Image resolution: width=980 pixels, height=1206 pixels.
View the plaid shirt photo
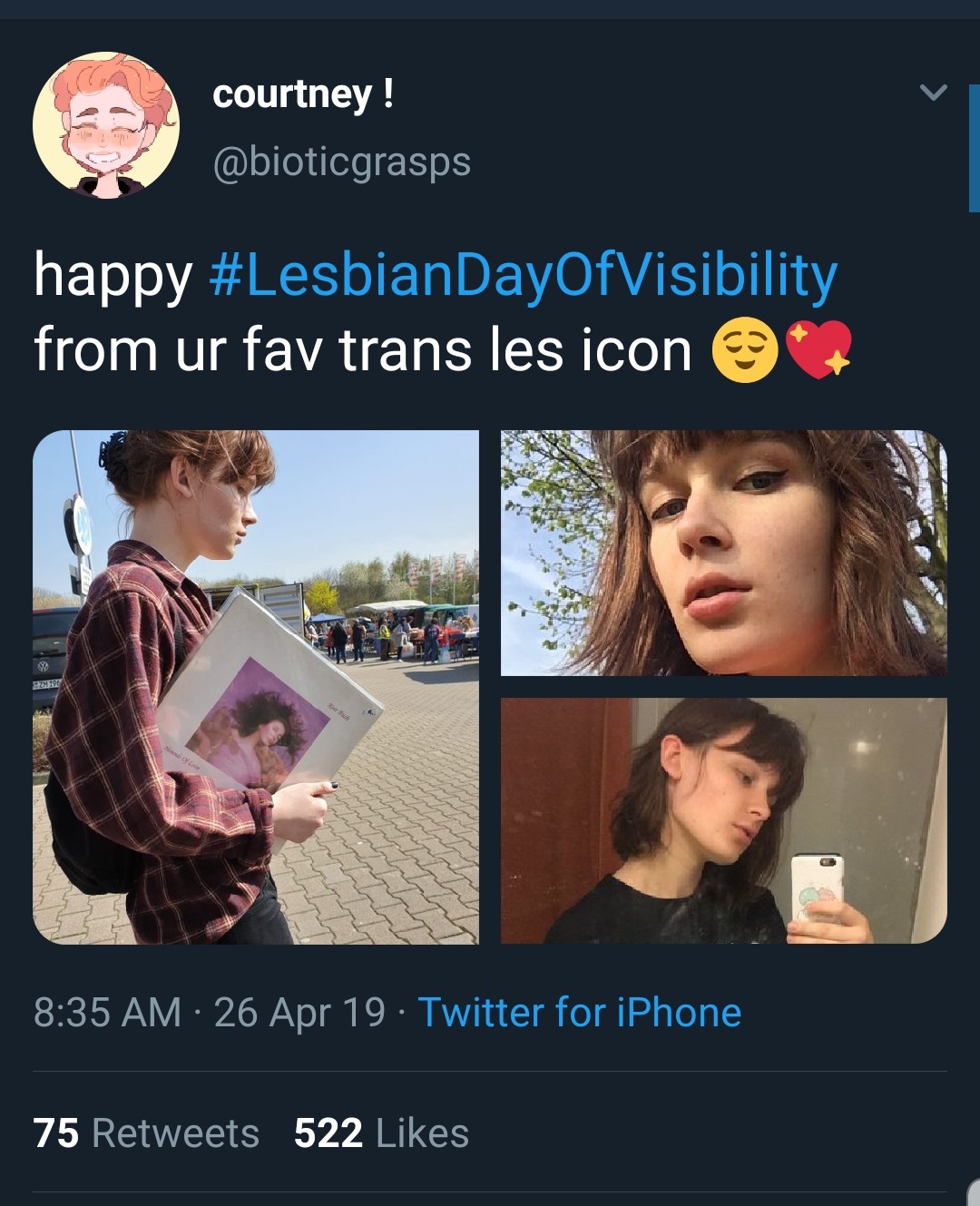pyautogui.click(x=256, y=687)
